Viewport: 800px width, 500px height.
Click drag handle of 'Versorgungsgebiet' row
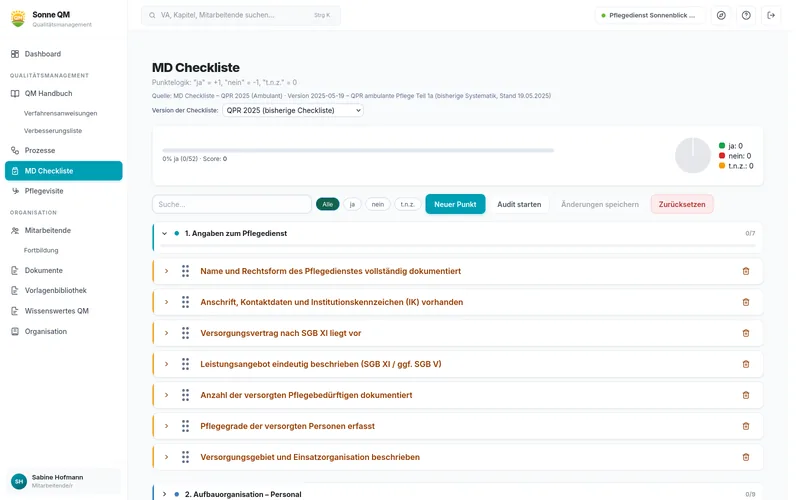(185, 457)
